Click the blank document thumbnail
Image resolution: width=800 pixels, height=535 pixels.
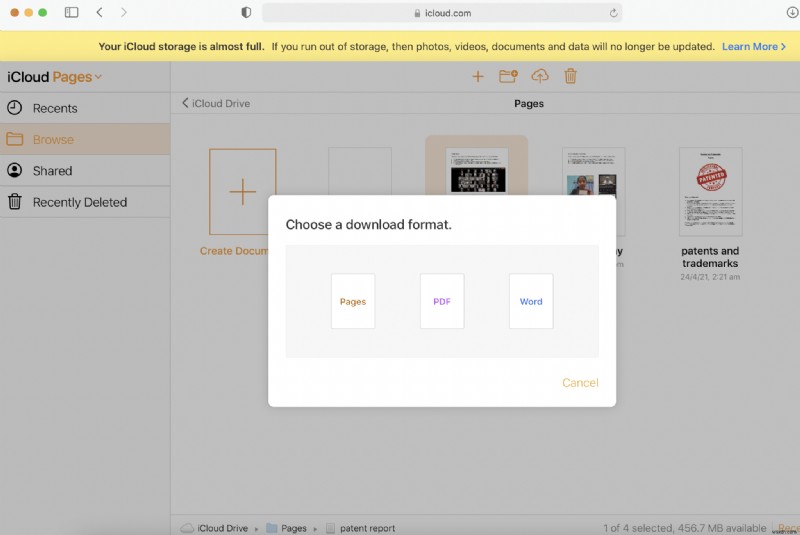click(x=360, y=171)
